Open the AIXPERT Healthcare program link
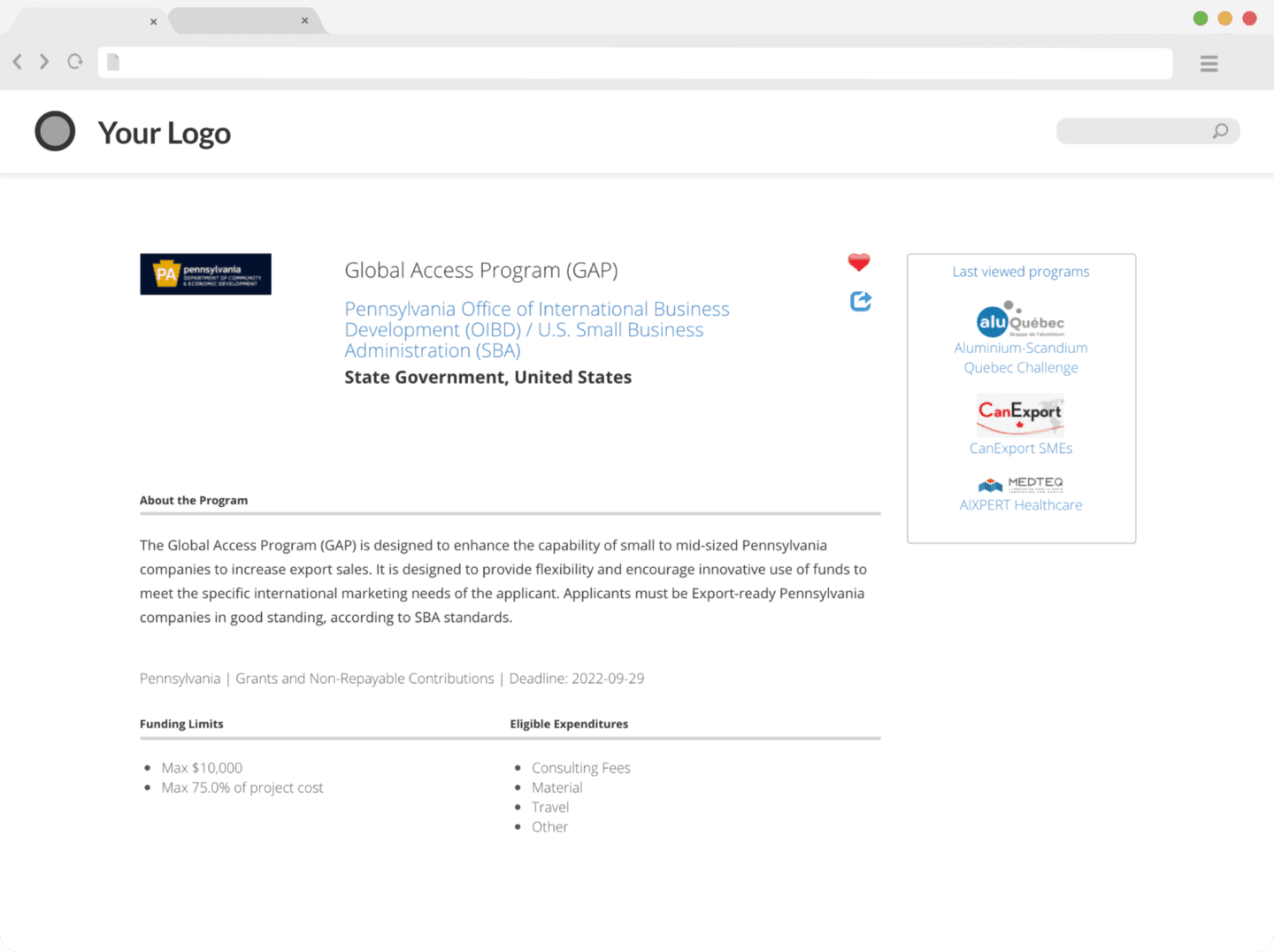Viewport: 1274px width, 952px height. point(1021,505)
